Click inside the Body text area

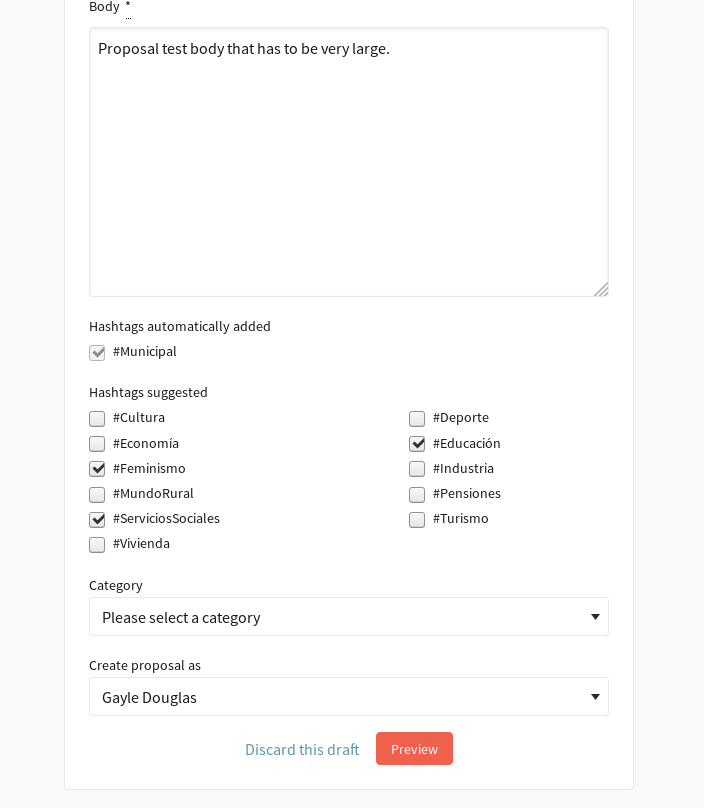click(x=349, y=160)
